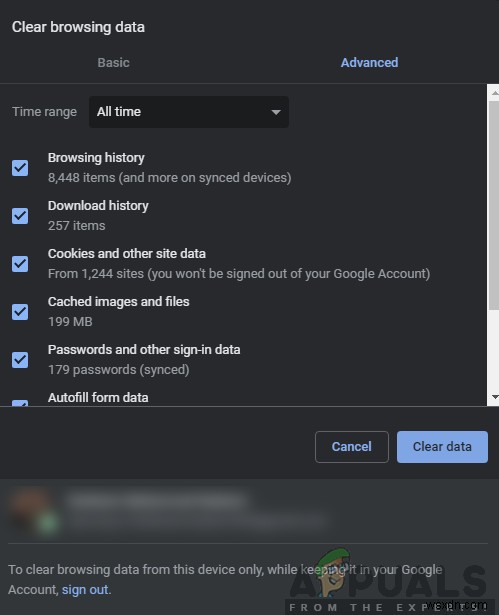This screenshot has width=499, height=615.
Task: Click the Passwords and other sign-in data label
Action: (x=144, y=349)
